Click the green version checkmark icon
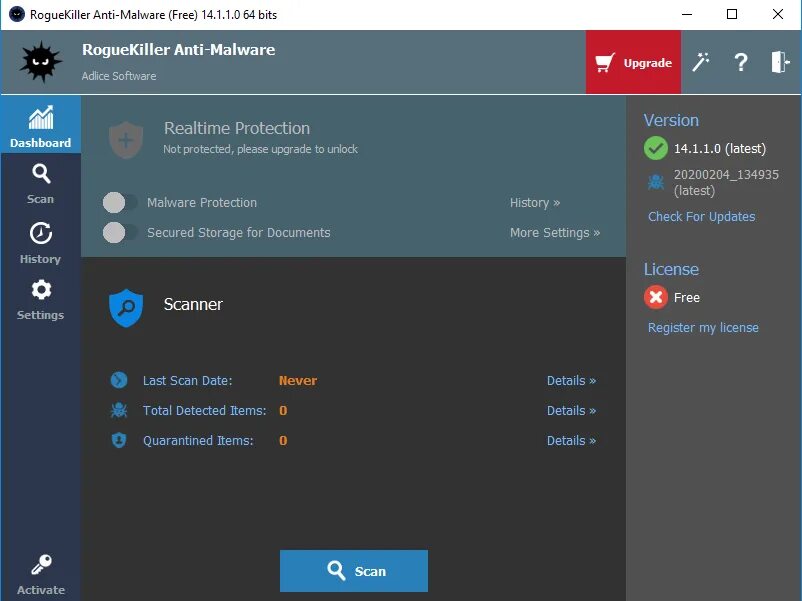This screenshot has width=802, height=601. coord(656,148)
